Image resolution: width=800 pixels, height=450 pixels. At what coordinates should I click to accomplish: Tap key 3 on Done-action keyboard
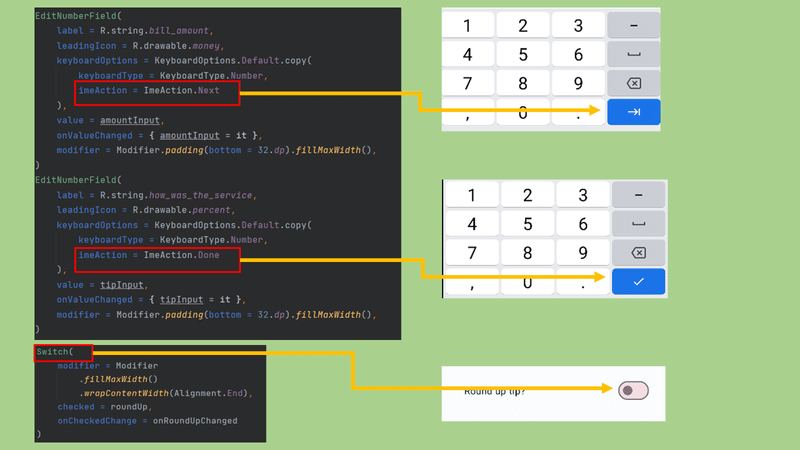pos(583,194)
